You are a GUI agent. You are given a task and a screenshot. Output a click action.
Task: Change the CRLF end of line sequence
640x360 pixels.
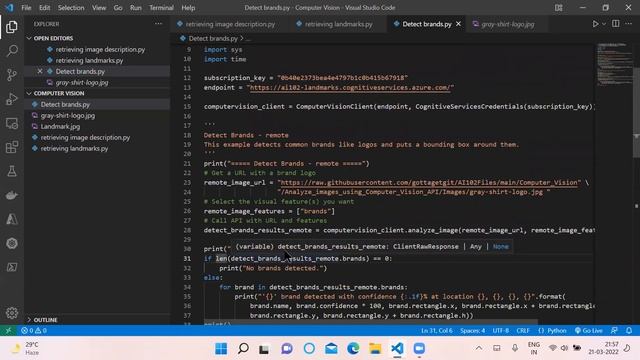523,330
